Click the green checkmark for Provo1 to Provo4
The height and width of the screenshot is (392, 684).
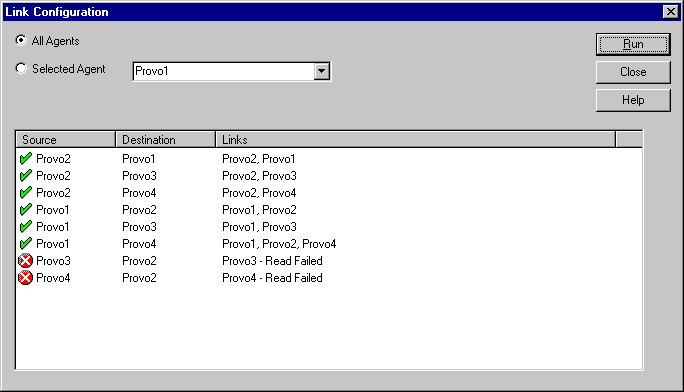point(26,243)
